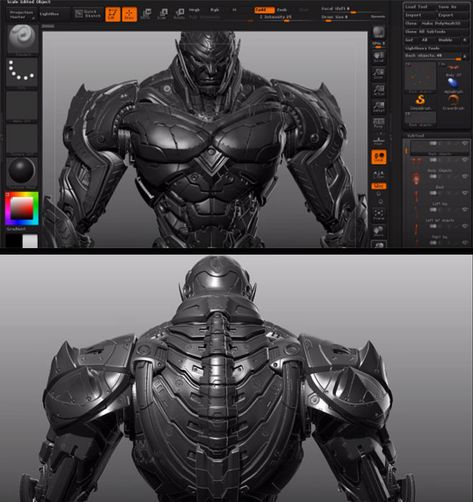
Task: Toggle the orange XYZ rotation button
Action: pyautogui.click(x=379, y=186)
